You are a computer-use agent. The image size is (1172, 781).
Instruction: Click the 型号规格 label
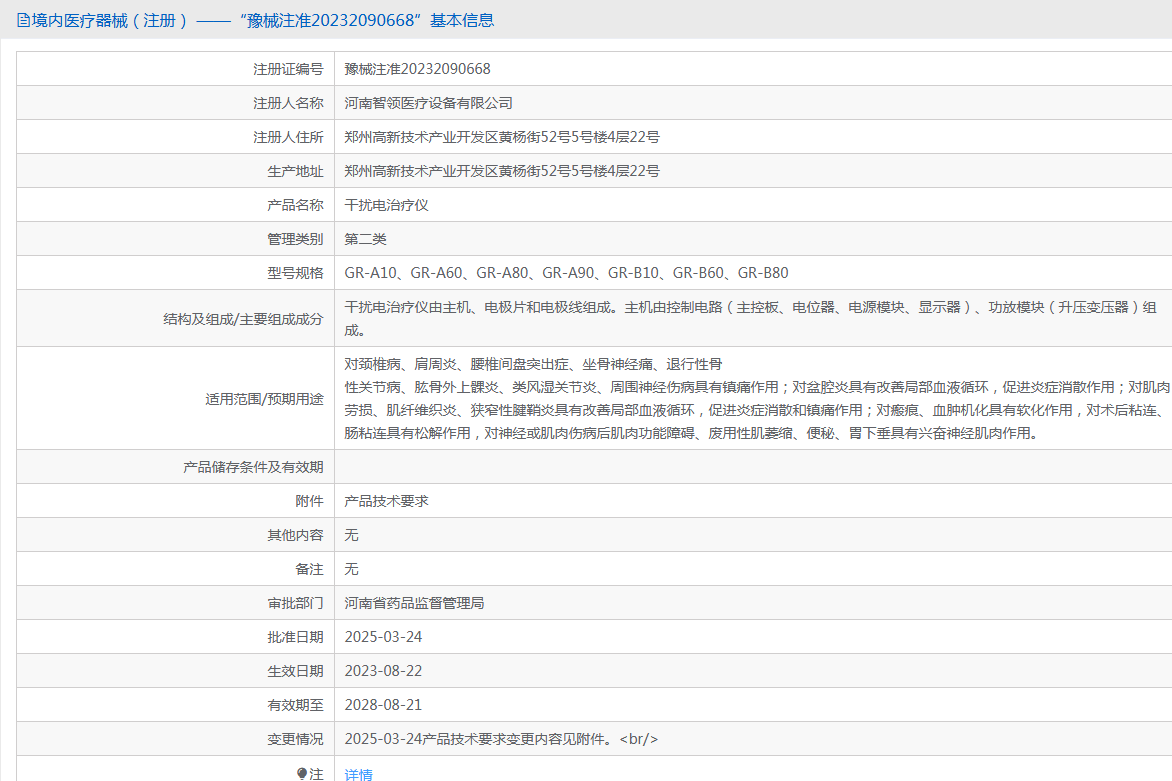[295, 273]
